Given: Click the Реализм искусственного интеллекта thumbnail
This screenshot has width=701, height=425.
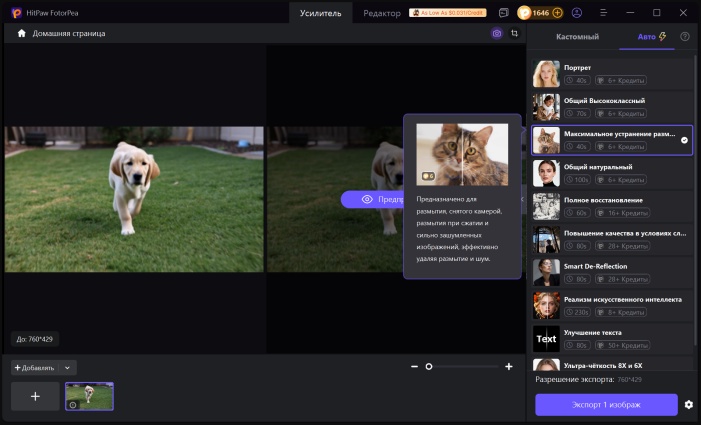Looking at the screenshot, I should [546, 305].
